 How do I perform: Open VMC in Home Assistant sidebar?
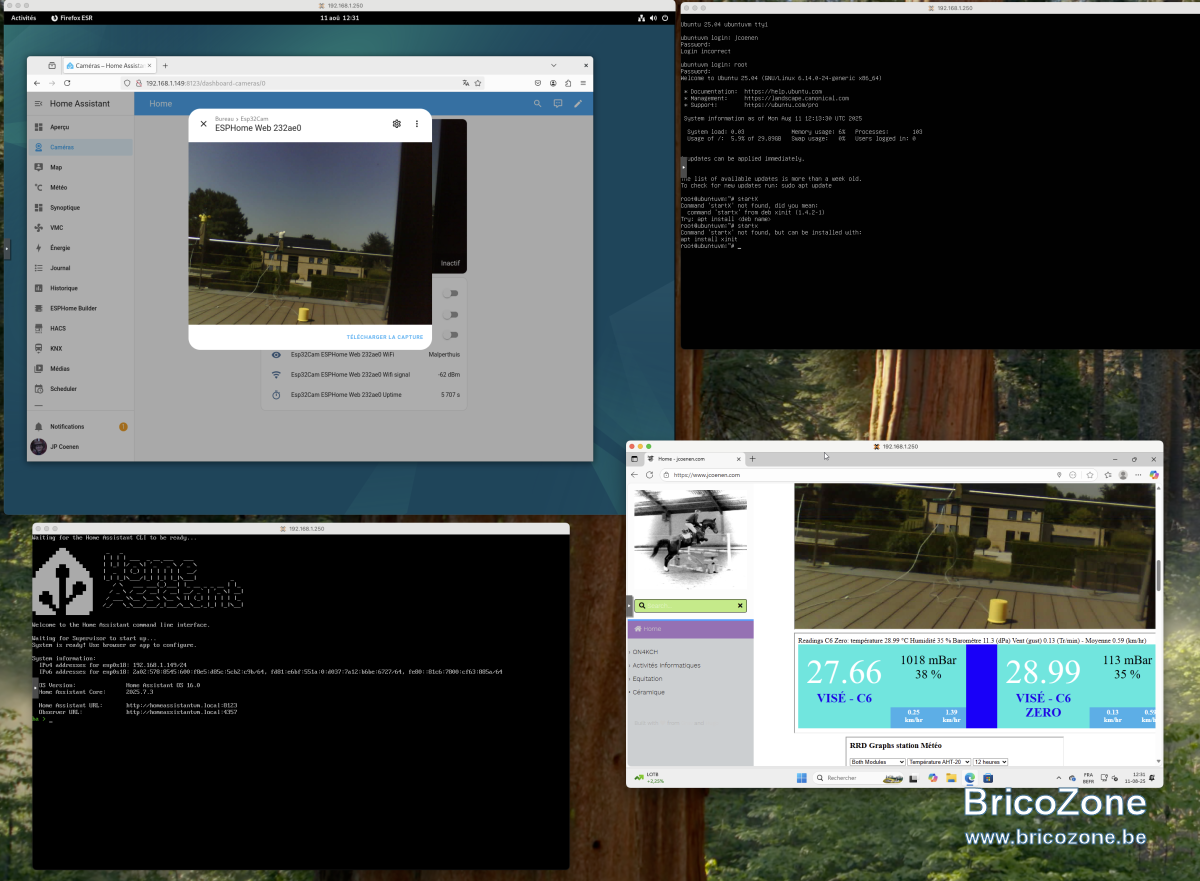pyautogui.click(x=80, y=227)
